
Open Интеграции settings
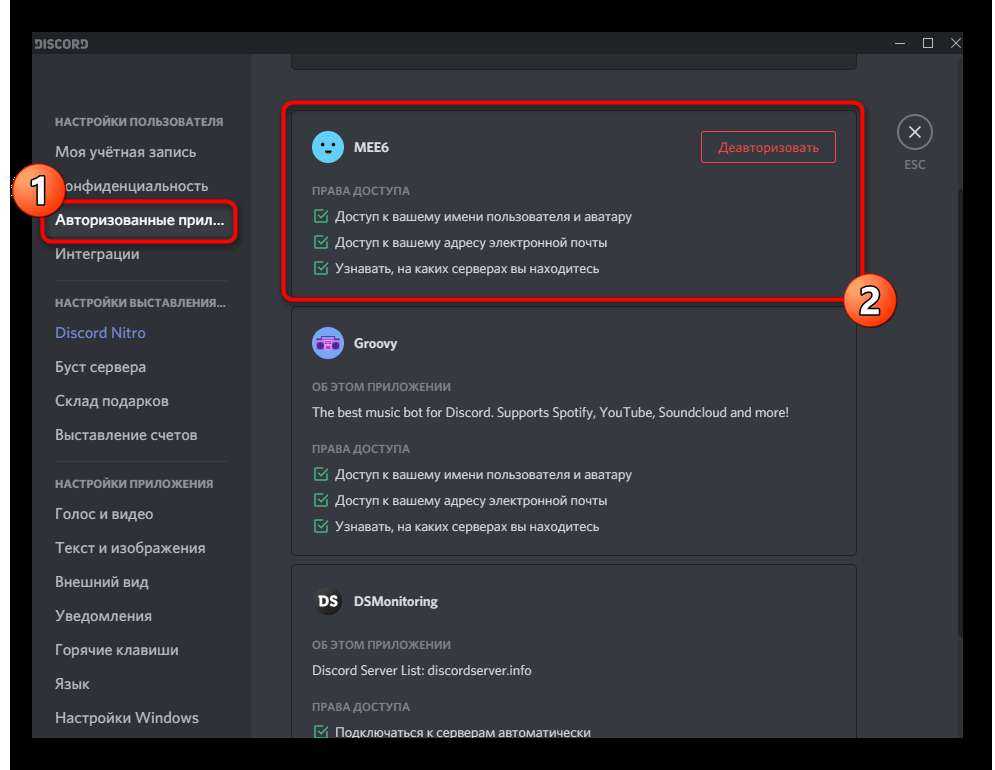point(97,254)
